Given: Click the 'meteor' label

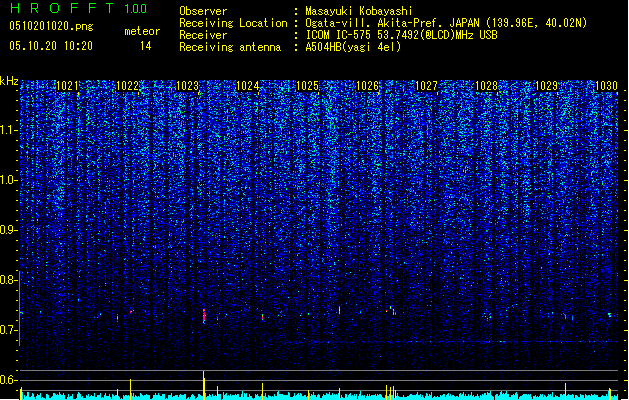Looking at the screenshot, I should (x=142, y=31).
